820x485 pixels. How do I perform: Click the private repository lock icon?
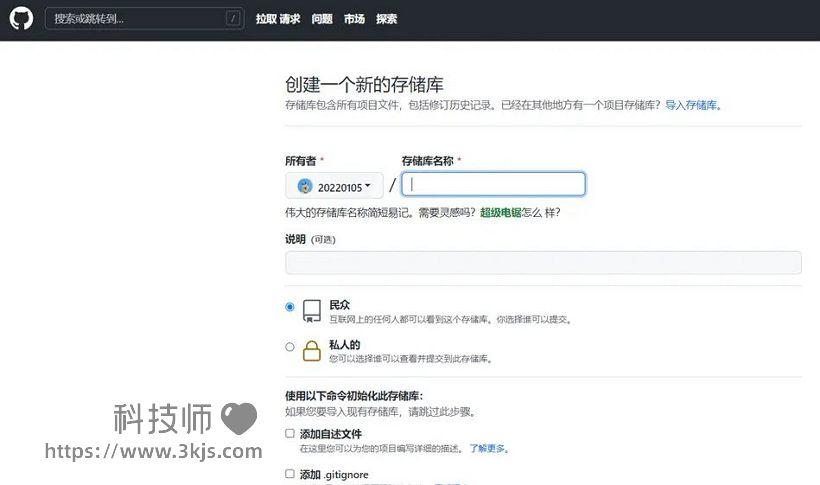312,351
